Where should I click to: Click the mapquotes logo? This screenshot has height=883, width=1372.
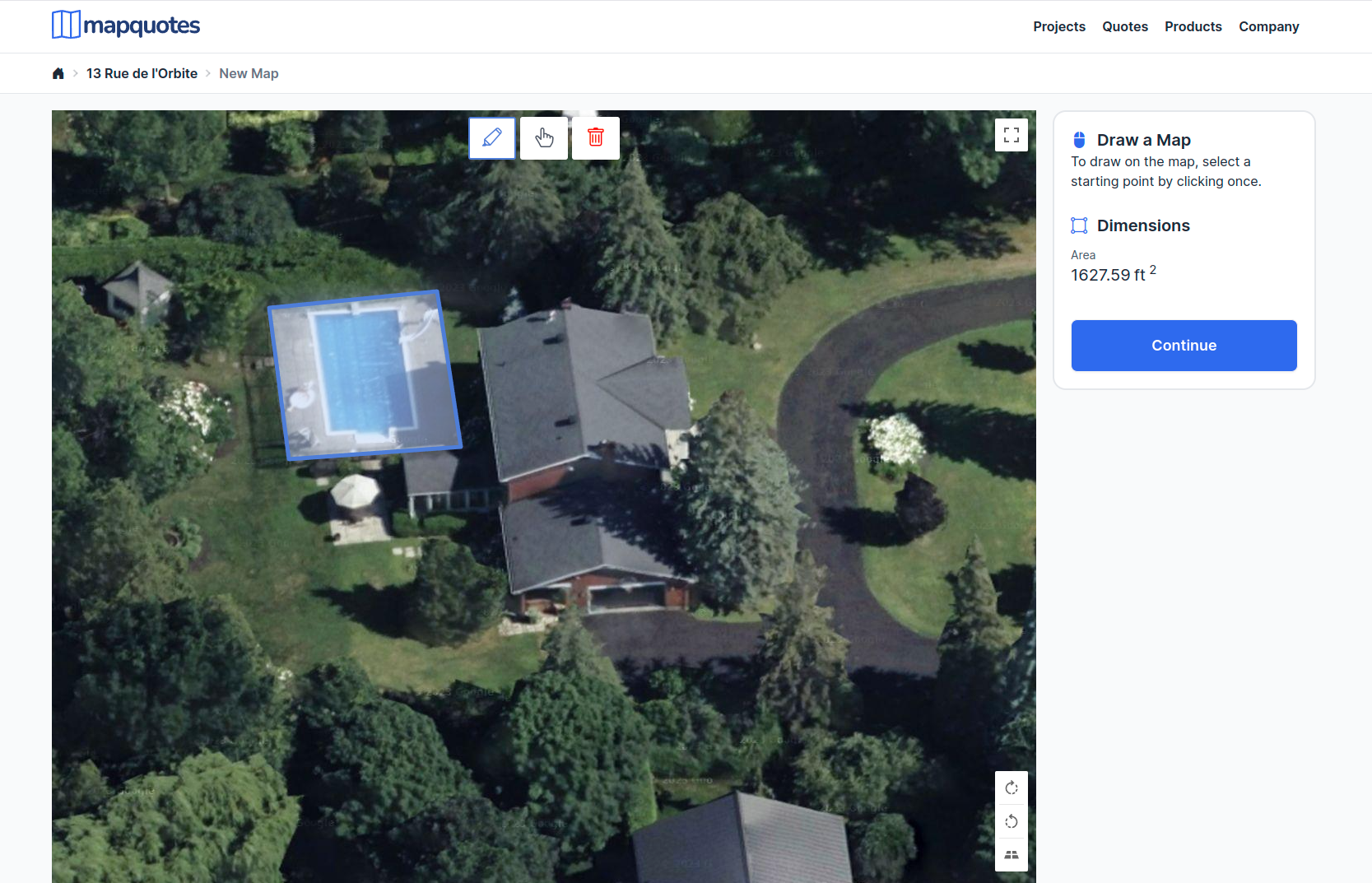pos(126,25)
